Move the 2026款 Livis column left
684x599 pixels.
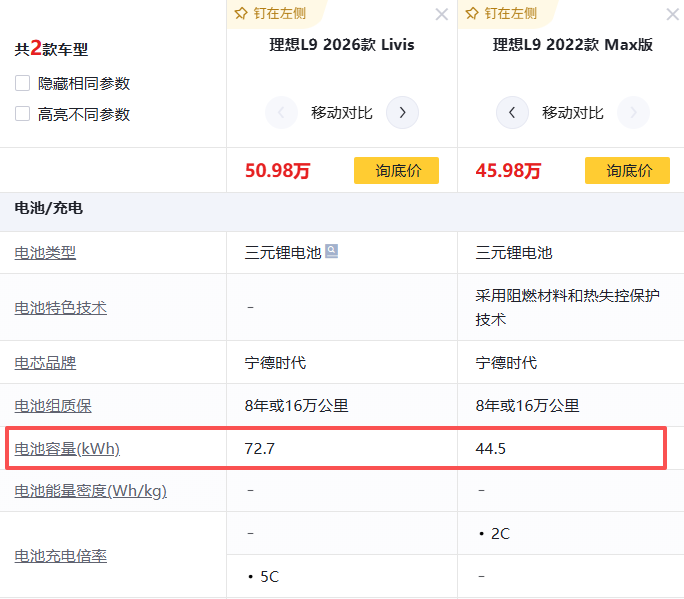(x=281, y=113)
